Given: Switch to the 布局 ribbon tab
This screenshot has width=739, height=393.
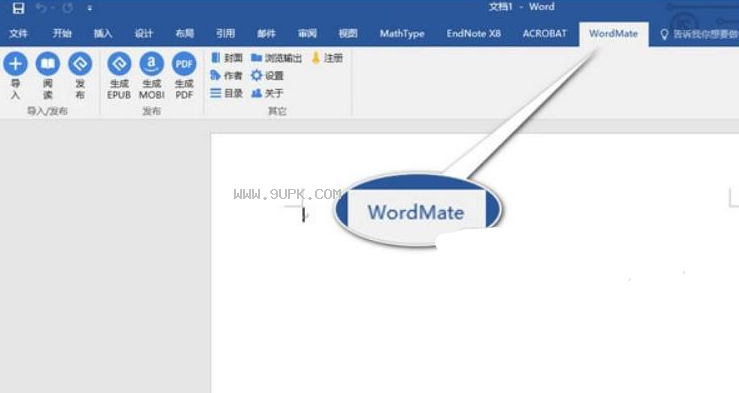Looking at the screenshot, I should [185, 33].
